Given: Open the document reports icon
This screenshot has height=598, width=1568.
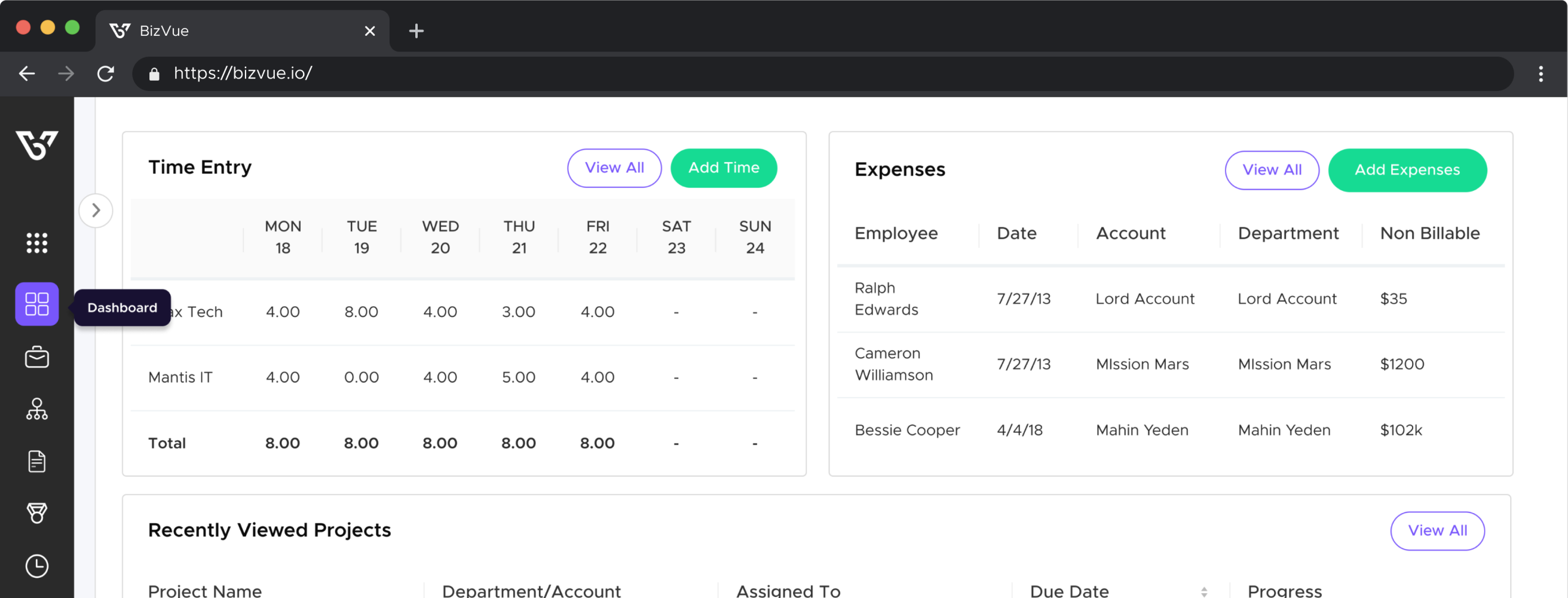Looking at the screenshot, I should coord(36,462).
